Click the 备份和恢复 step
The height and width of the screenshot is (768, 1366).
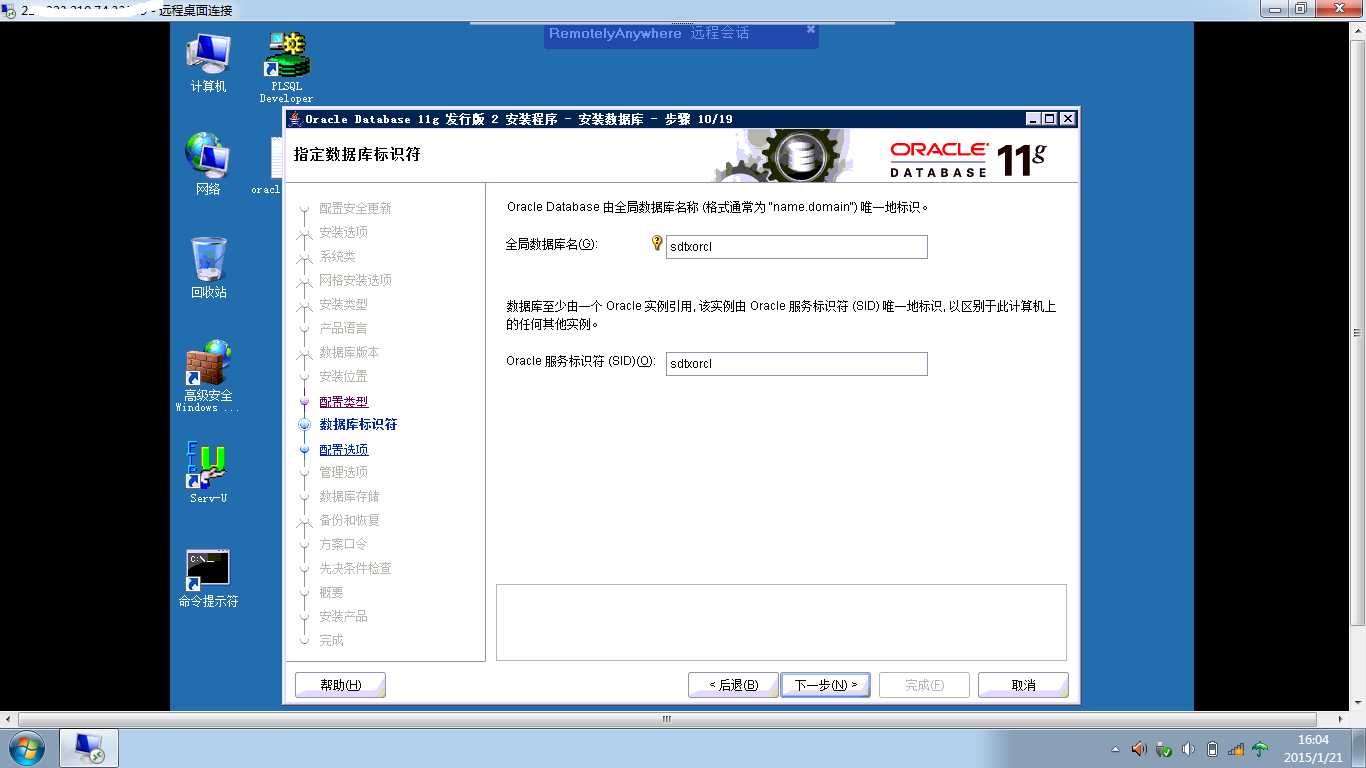pyautogui.click(x=349, y=521)
